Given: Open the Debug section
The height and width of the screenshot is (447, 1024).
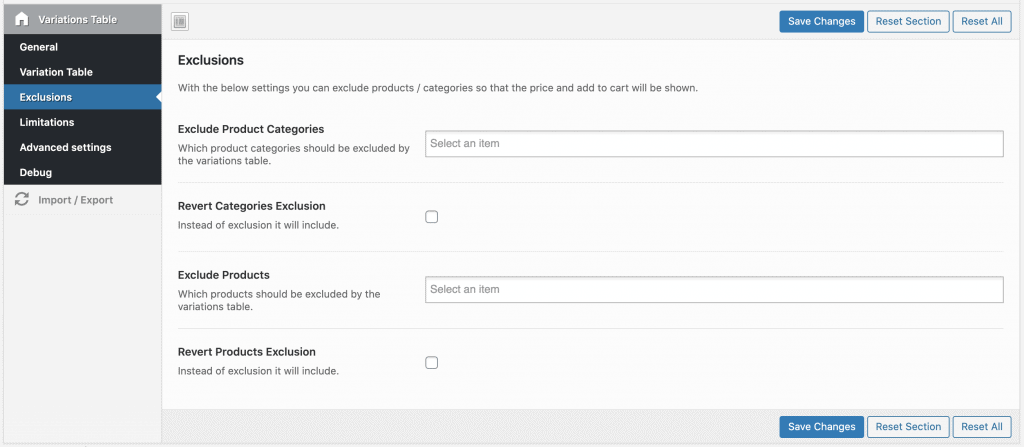Looking at the screenshot, I should click(x=36, y=172).
